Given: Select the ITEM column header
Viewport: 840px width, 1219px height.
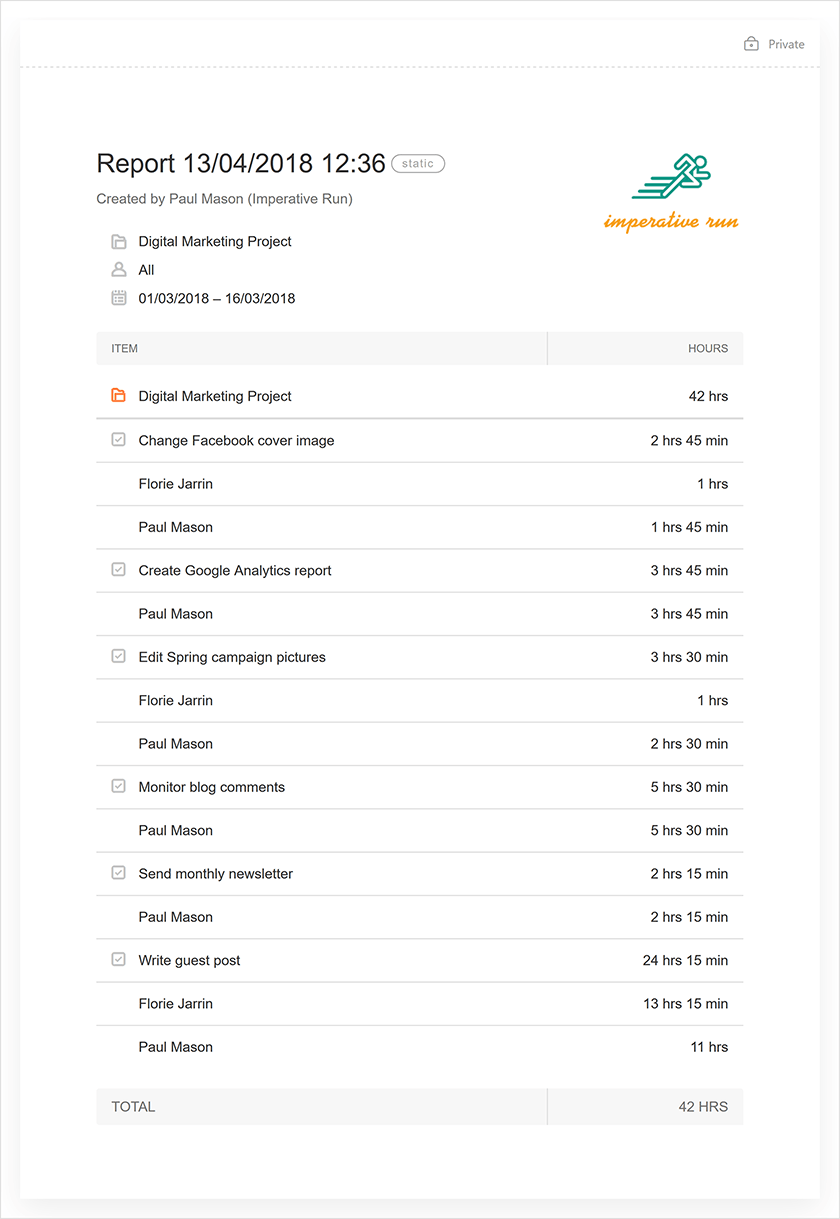Looking at the screenshot, I should 125,349.
